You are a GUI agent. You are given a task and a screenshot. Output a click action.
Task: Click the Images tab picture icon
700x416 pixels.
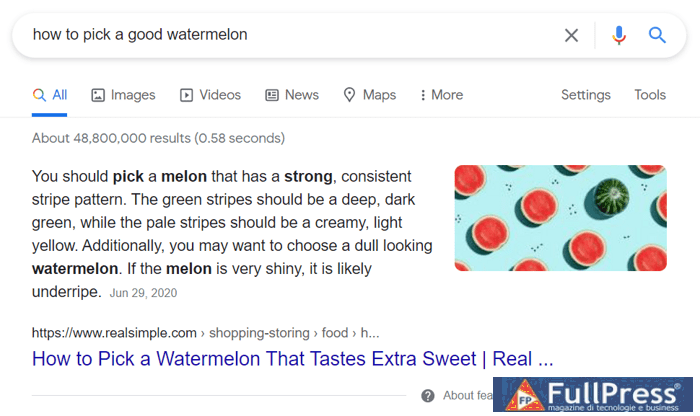(x=98, y=95)
